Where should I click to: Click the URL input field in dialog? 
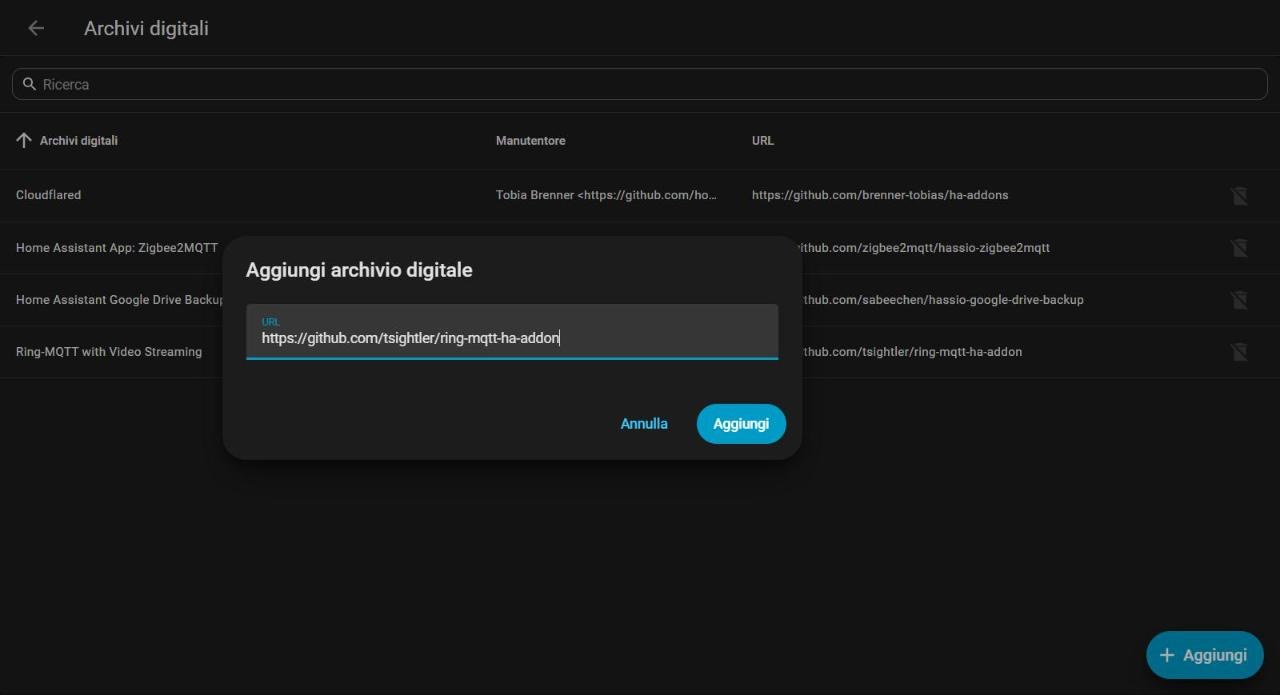[512, 332]
